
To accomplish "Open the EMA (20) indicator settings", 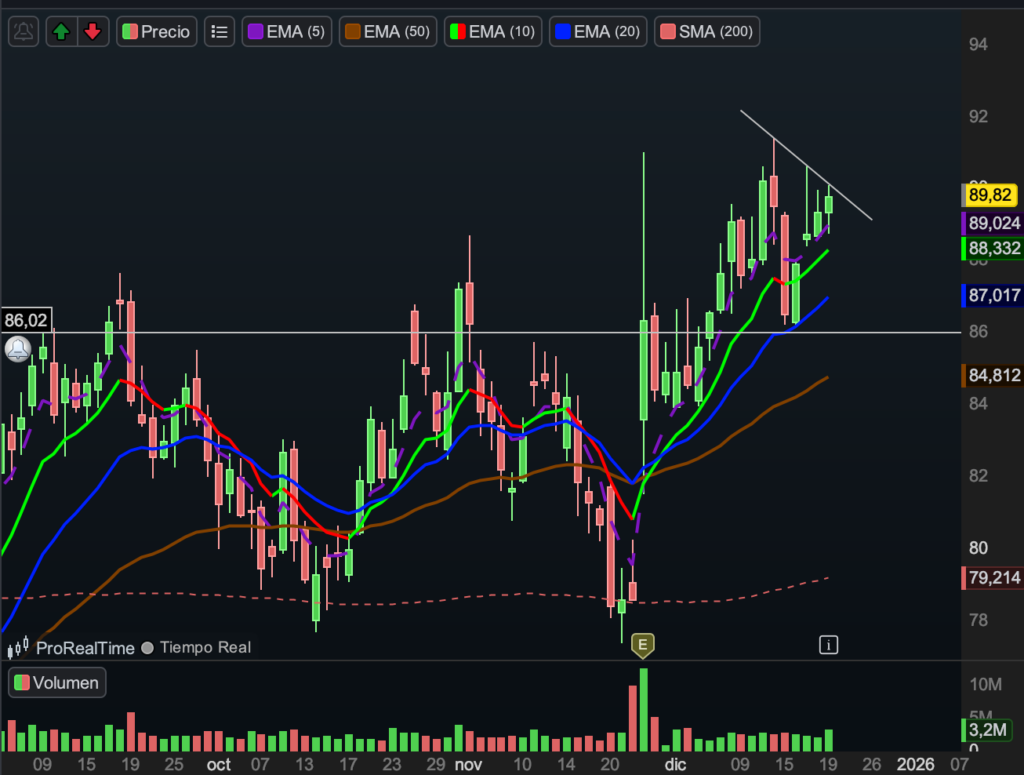I will pos(600,31).
